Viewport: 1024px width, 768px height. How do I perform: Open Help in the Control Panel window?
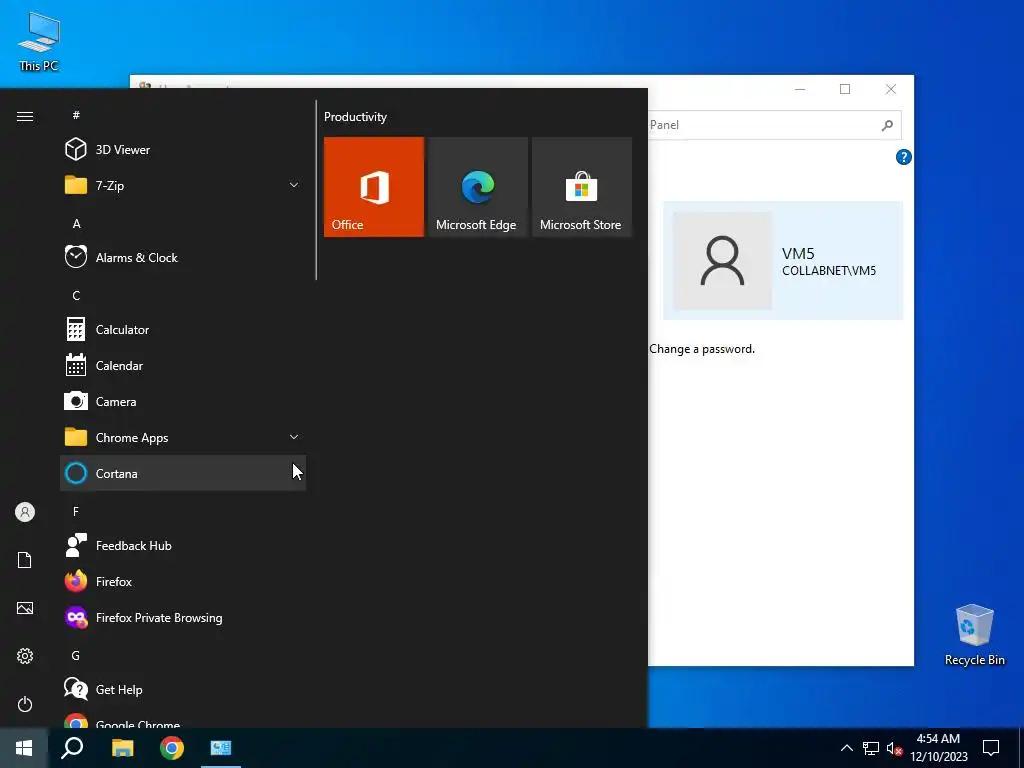click(904, 157)
